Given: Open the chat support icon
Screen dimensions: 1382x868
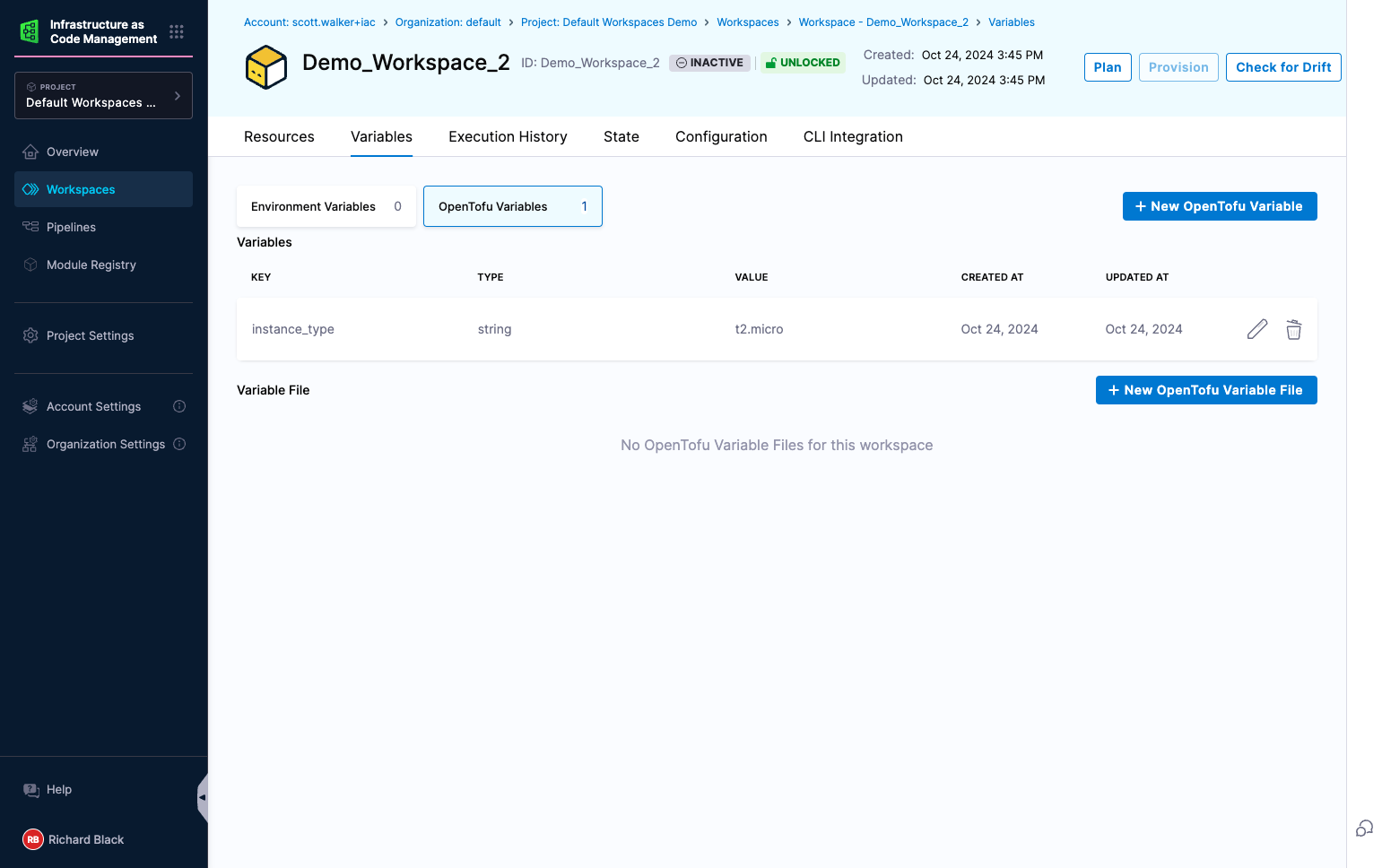Looking at the screenshot, I should click(1364, 828).
